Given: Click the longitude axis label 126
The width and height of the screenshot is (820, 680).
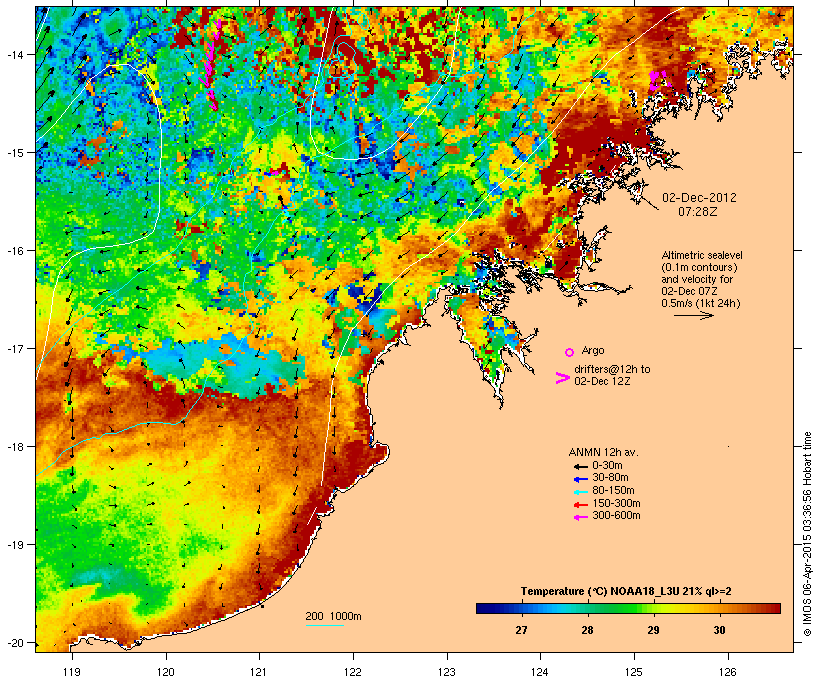Looking at the screenshot, I should [728, 672].
